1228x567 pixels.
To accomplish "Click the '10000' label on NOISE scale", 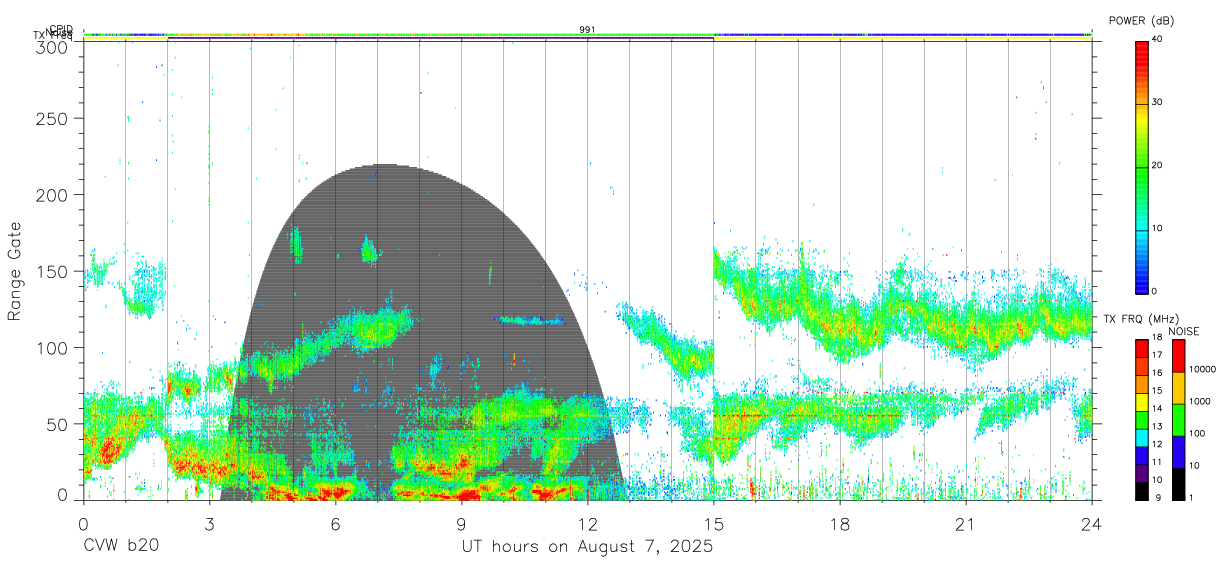I will coord(1204,370).
